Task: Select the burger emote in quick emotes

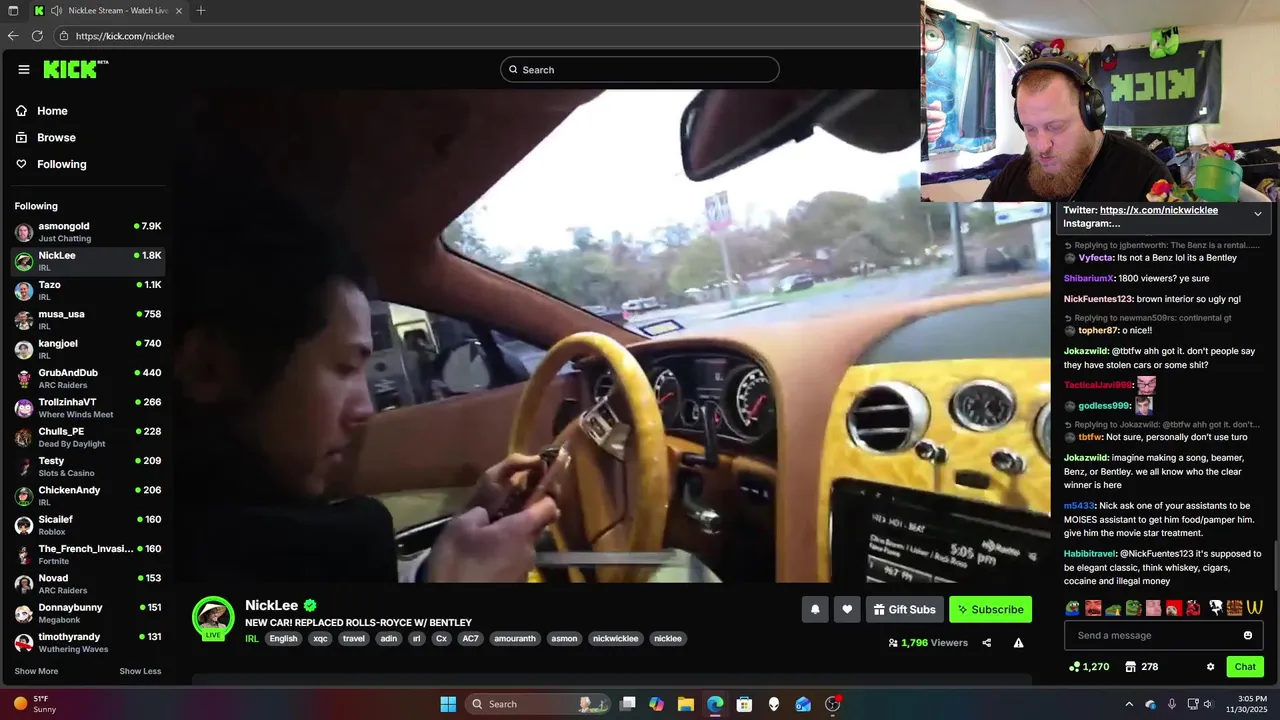Action: 1235,607
